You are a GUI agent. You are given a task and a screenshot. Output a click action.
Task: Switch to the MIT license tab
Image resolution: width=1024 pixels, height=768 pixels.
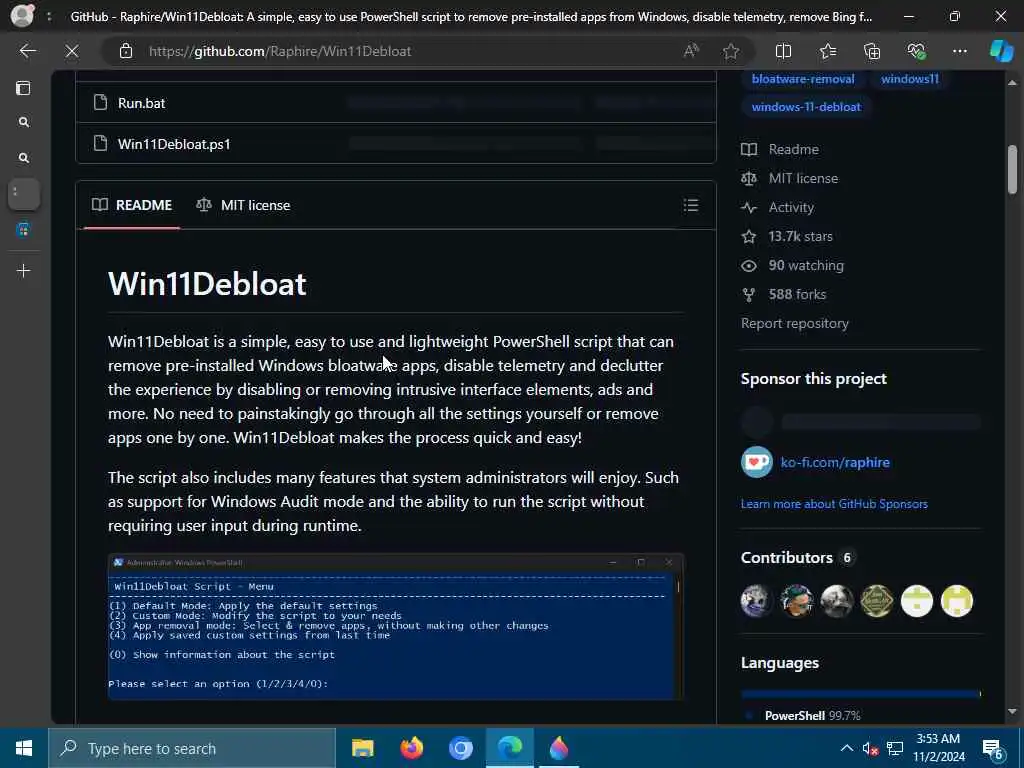click(x=243, y=205)
